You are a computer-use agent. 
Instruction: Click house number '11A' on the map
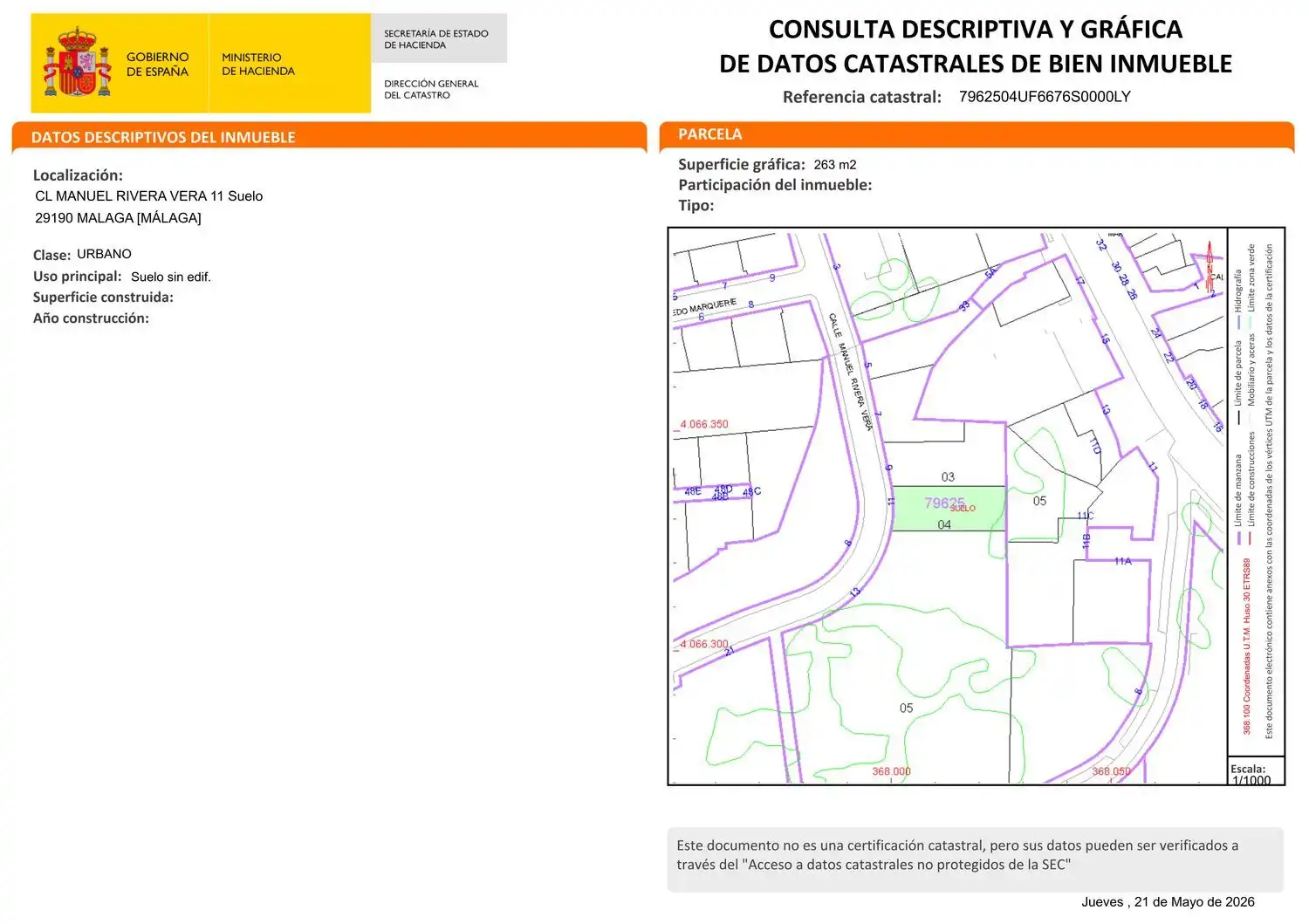tap(1122, 561)
